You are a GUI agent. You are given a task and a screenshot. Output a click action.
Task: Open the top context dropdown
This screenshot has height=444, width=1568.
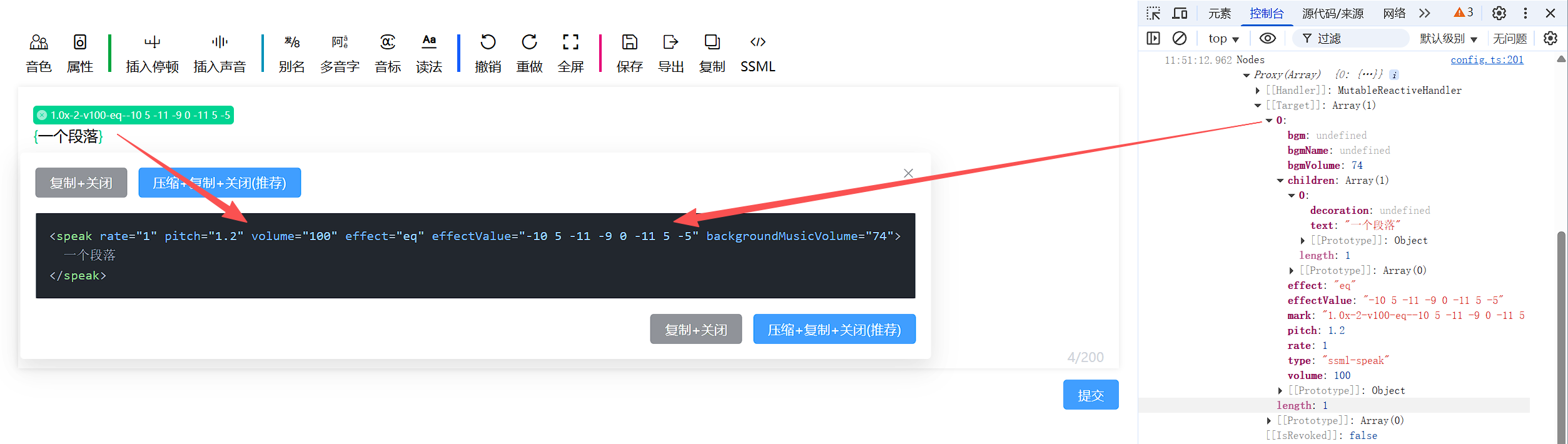coord(1223,39)
